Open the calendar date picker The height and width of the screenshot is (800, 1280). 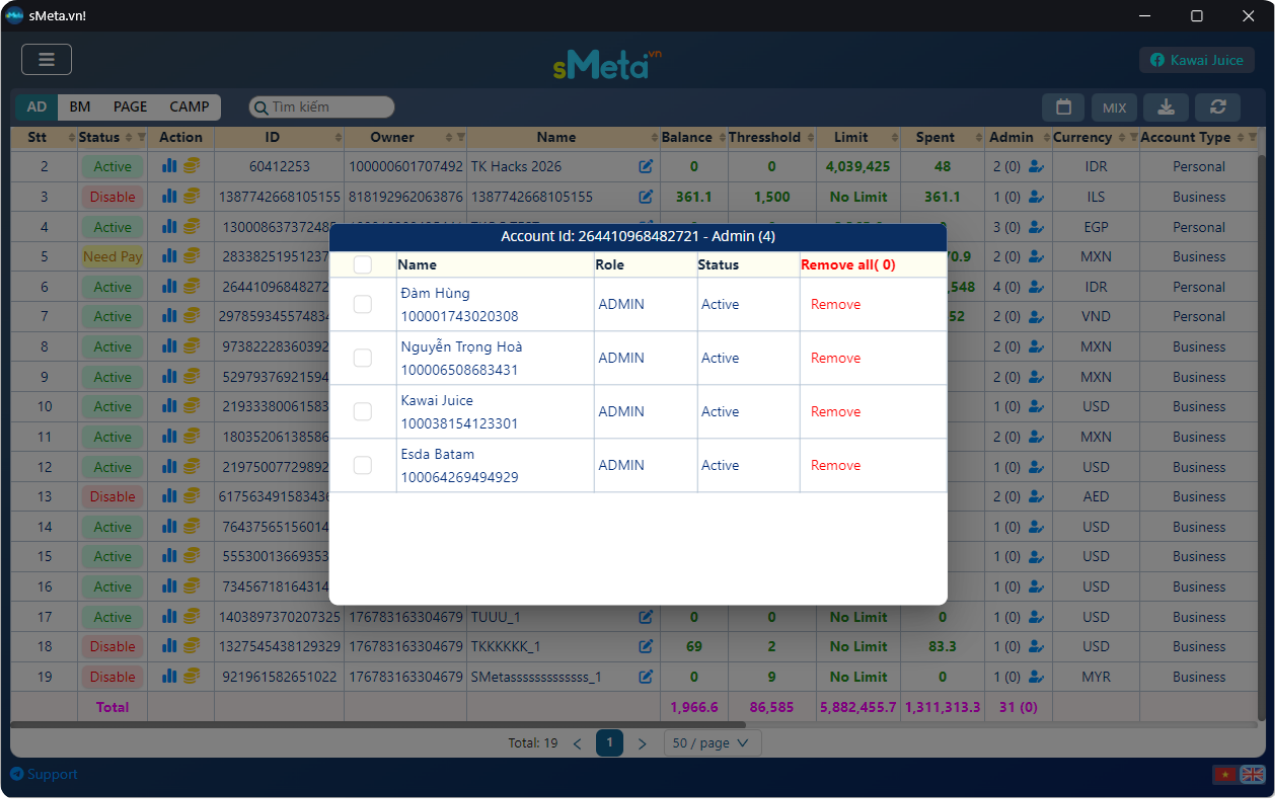coord(1064,108)
